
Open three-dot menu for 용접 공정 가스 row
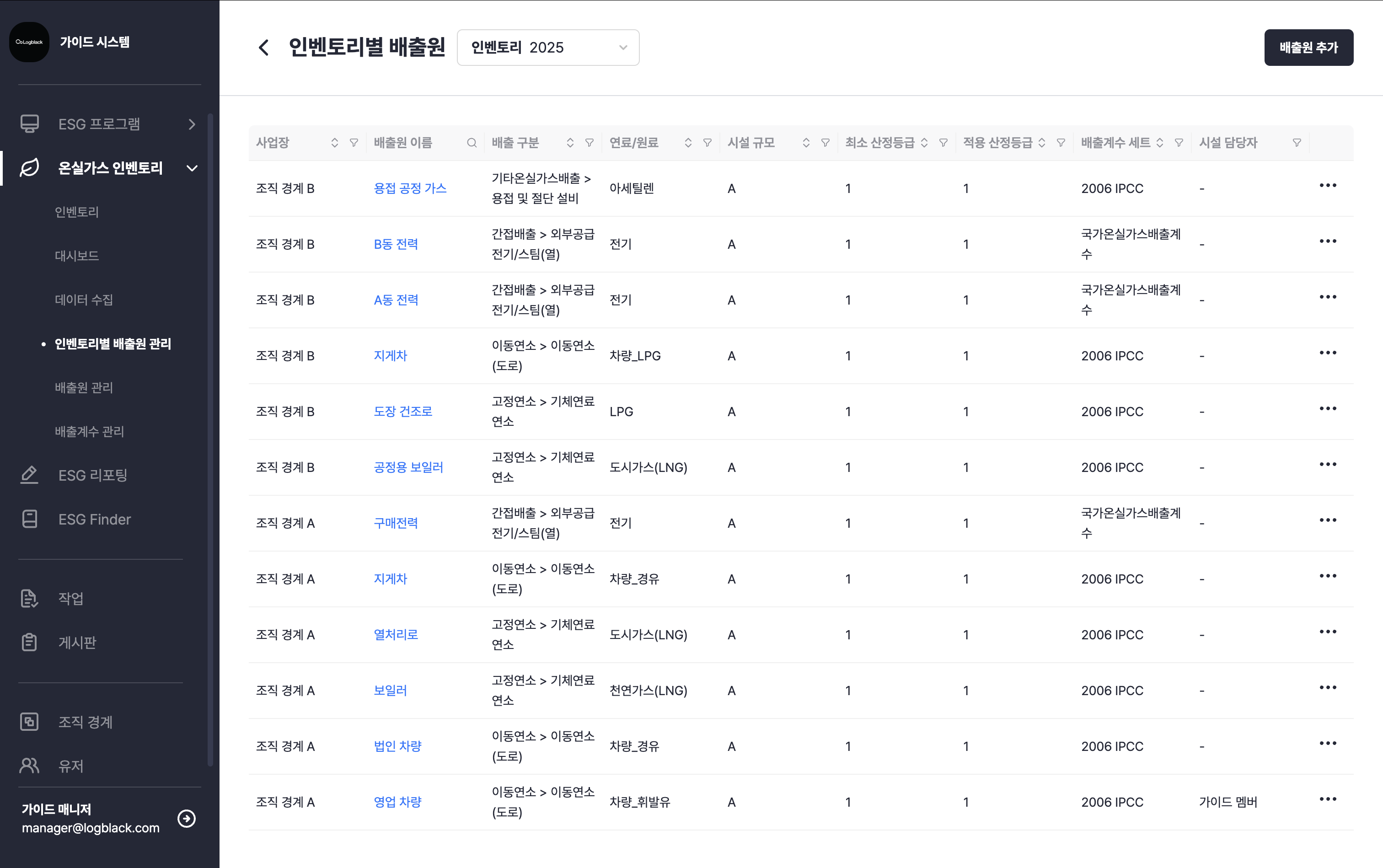pyautogui.click(x=1327, y=185)
